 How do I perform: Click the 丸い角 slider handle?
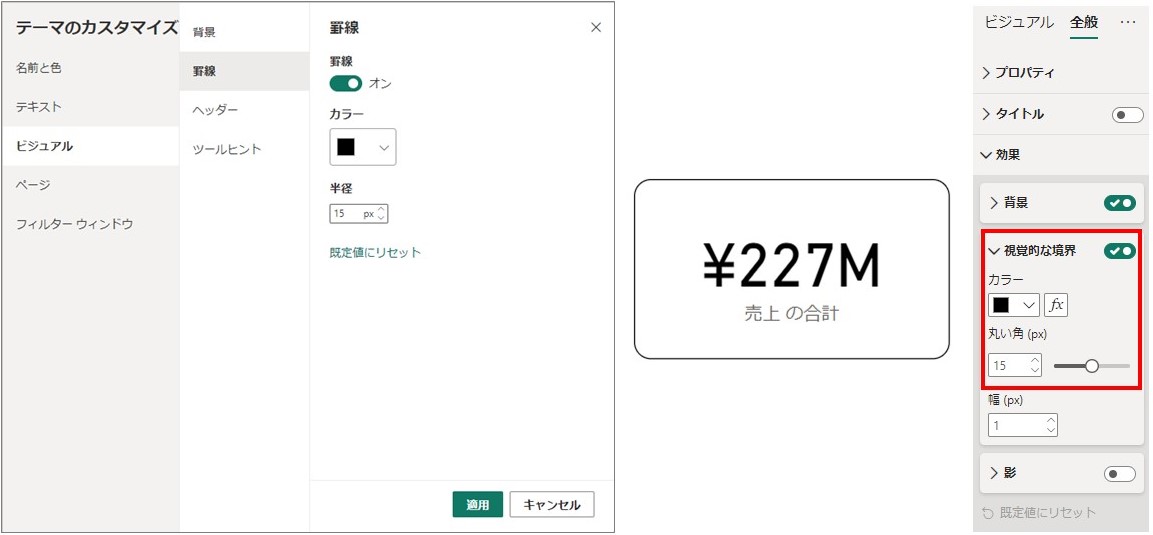(1091, 365)
